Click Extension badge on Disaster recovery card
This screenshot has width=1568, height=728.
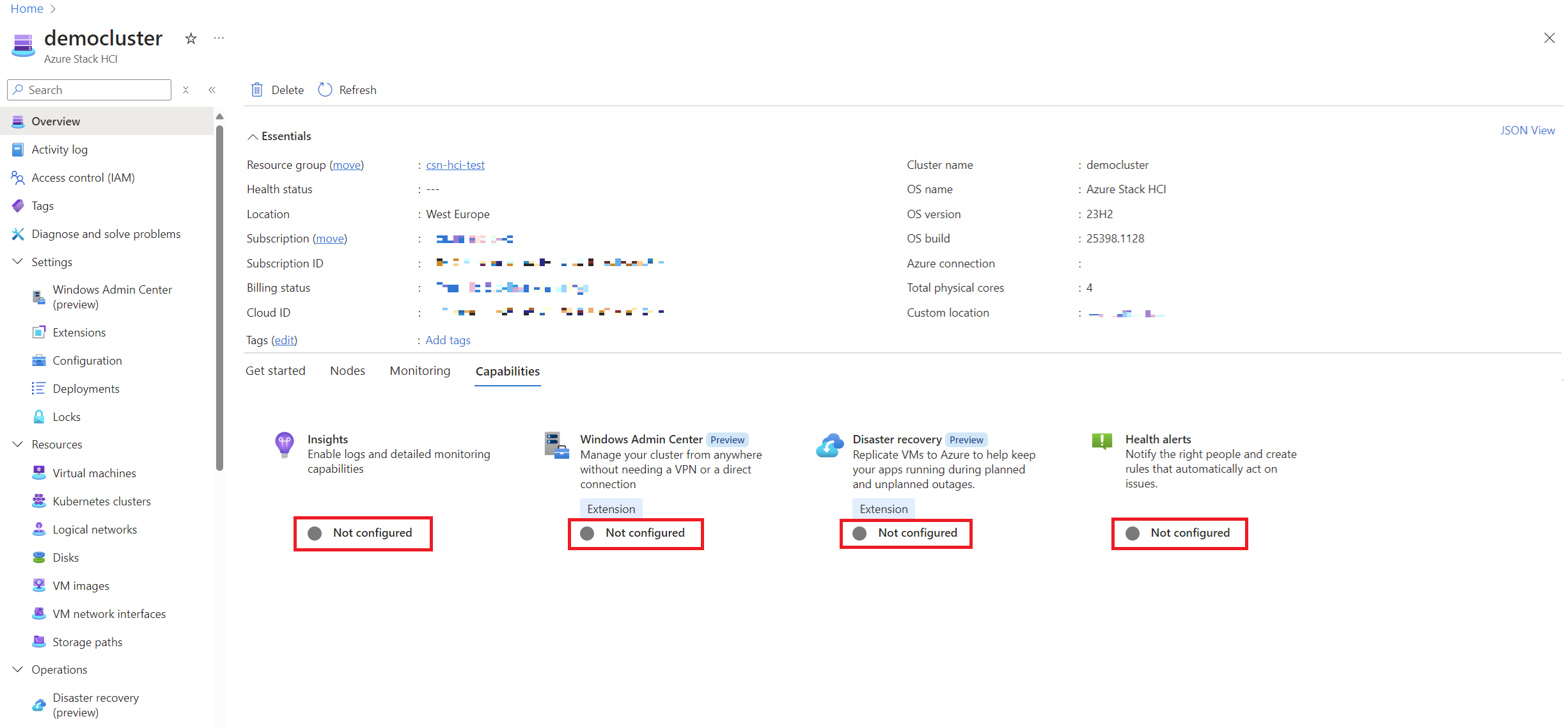pyautogui.click(x=884, y=509)
